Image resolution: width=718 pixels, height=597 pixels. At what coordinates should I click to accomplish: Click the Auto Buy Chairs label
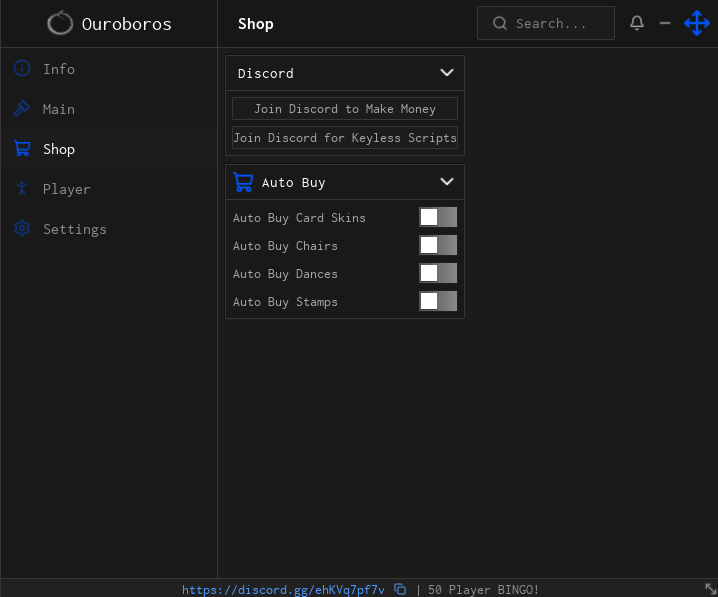coord(285,245)
